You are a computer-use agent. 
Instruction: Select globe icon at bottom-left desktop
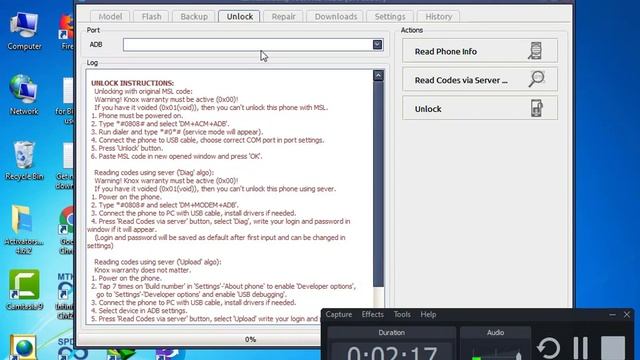23,347
